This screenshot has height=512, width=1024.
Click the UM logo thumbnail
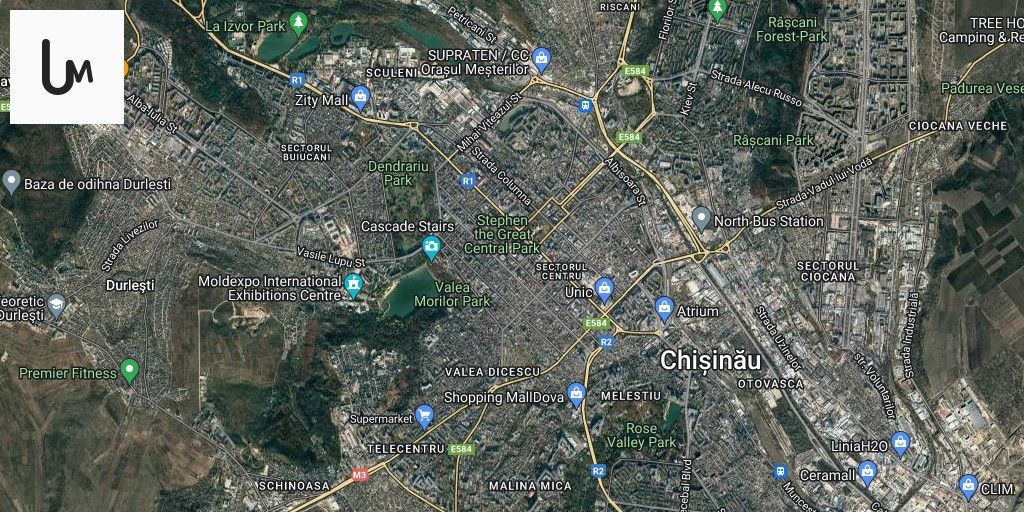(x=67, y=67)
